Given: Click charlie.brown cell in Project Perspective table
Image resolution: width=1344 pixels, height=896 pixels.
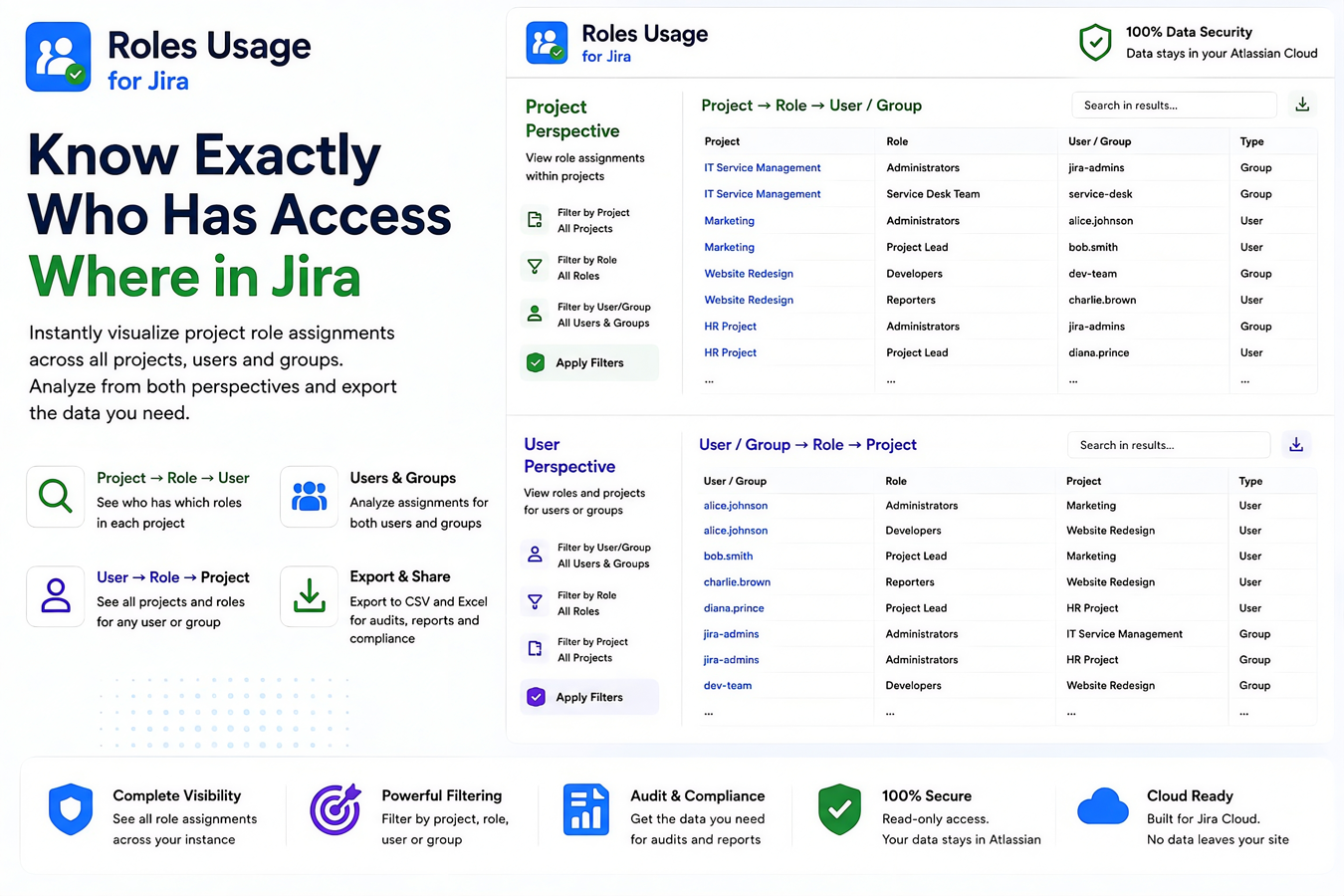Looking at the screenshot, I should tap(1102, 300).
